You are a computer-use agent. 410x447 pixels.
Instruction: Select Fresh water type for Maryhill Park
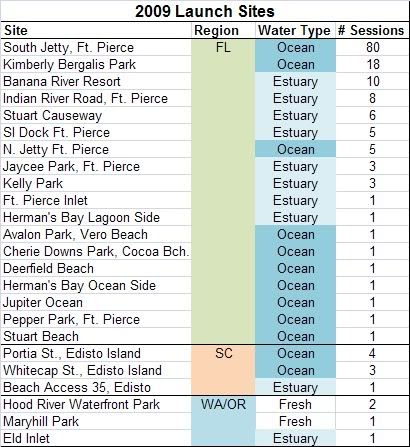[295, 421]
